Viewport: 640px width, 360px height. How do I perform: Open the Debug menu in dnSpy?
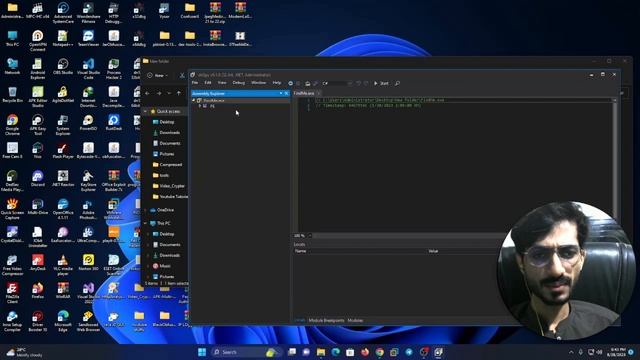click(x=239, y=83)
